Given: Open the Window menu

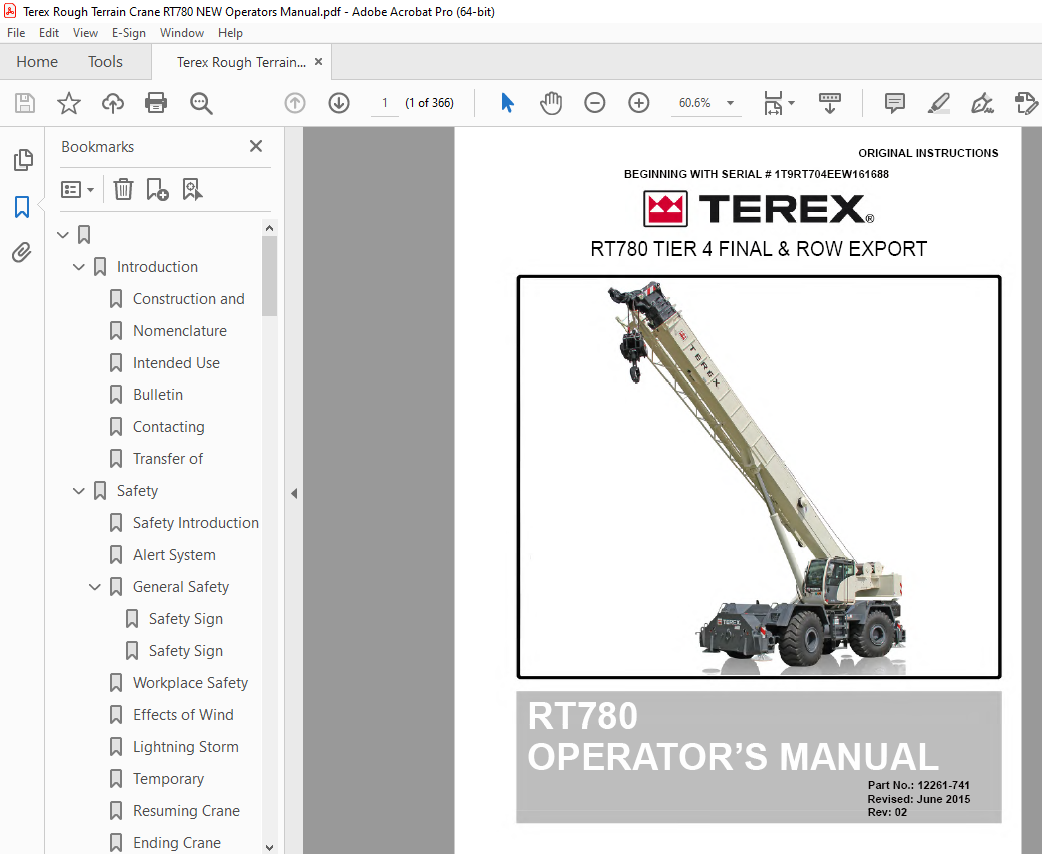Looking at the screenshot, I should coord(181,33).
